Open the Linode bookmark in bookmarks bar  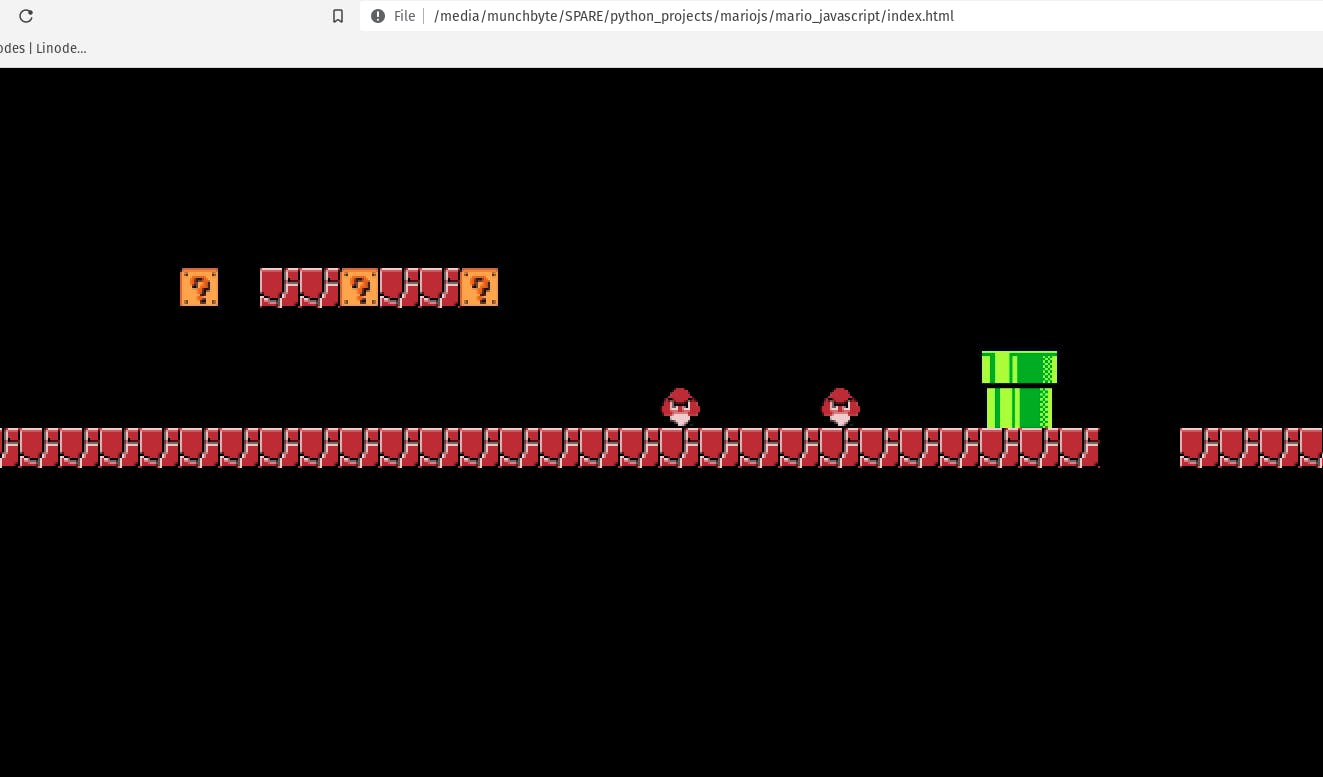click(43, 48)
